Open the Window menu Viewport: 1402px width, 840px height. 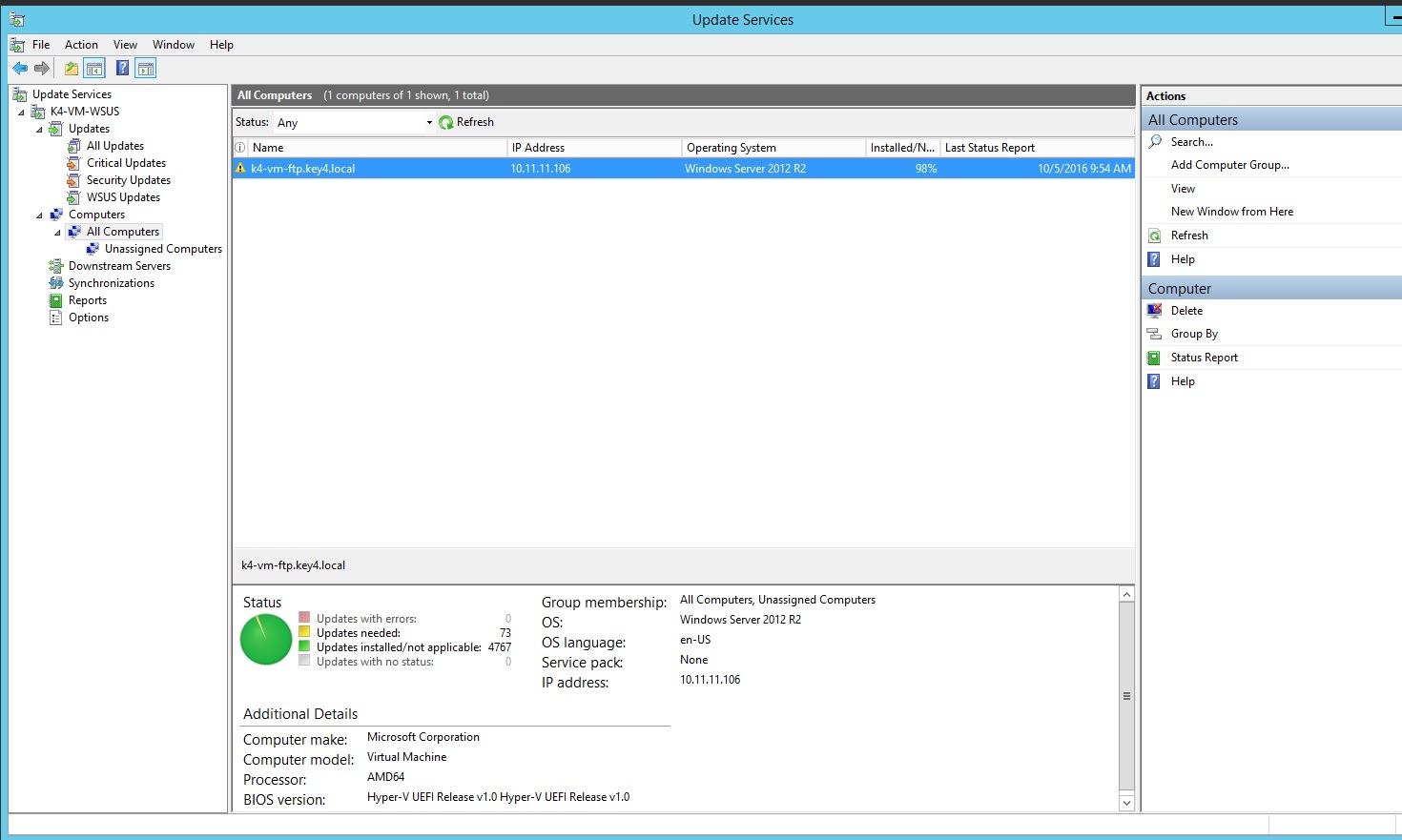pos(174,45)
